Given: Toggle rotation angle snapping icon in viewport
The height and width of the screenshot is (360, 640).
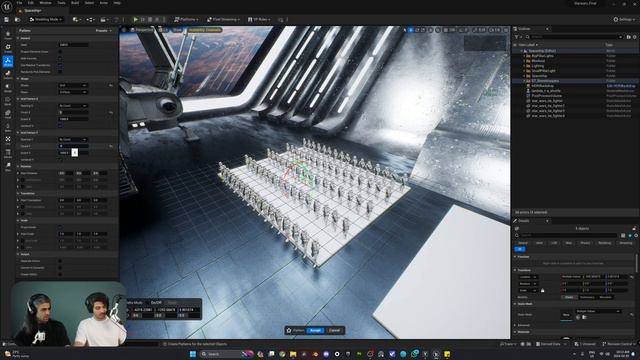Looking at the screenshot, I should point(461,30).
